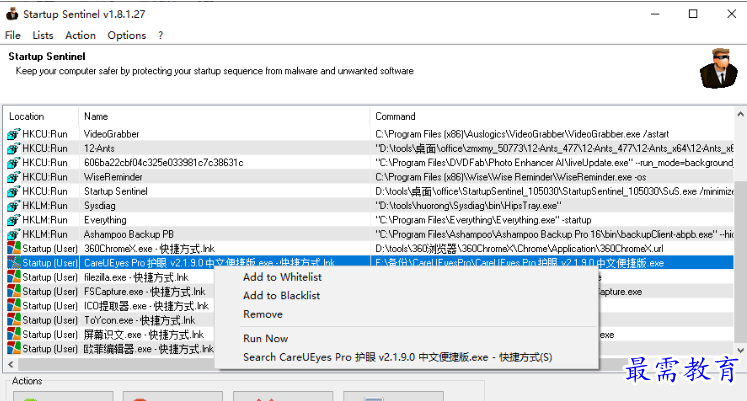Select the 欧非编辑器.exe shortcut entry name
Image resolution: width=747 pixels, height=401 pixels.
149,349
